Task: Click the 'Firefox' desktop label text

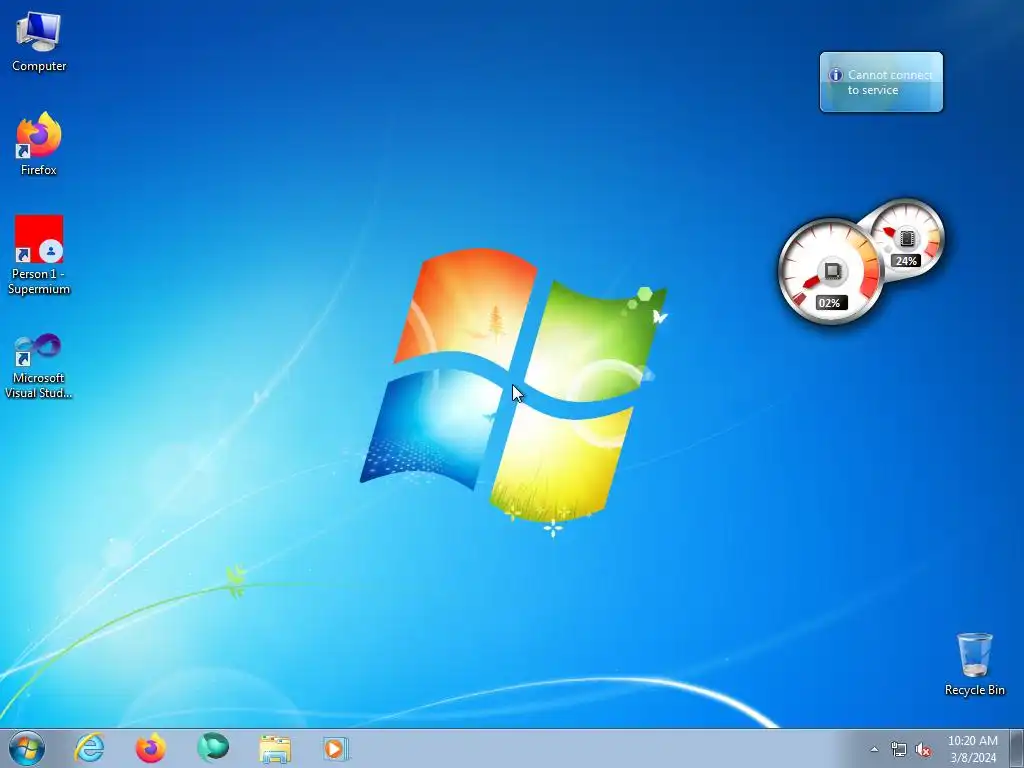Action: pyautogui.click(x=39, y=170)
